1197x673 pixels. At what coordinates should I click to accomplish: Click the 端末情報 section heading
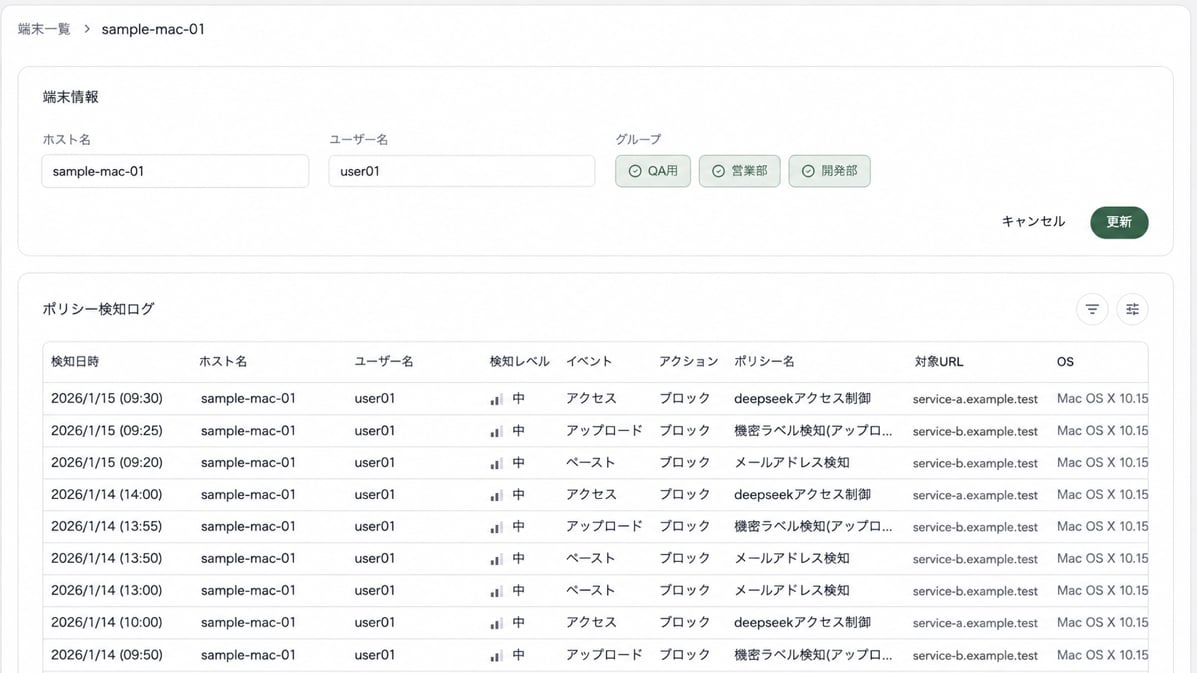[x=70, y=97]
